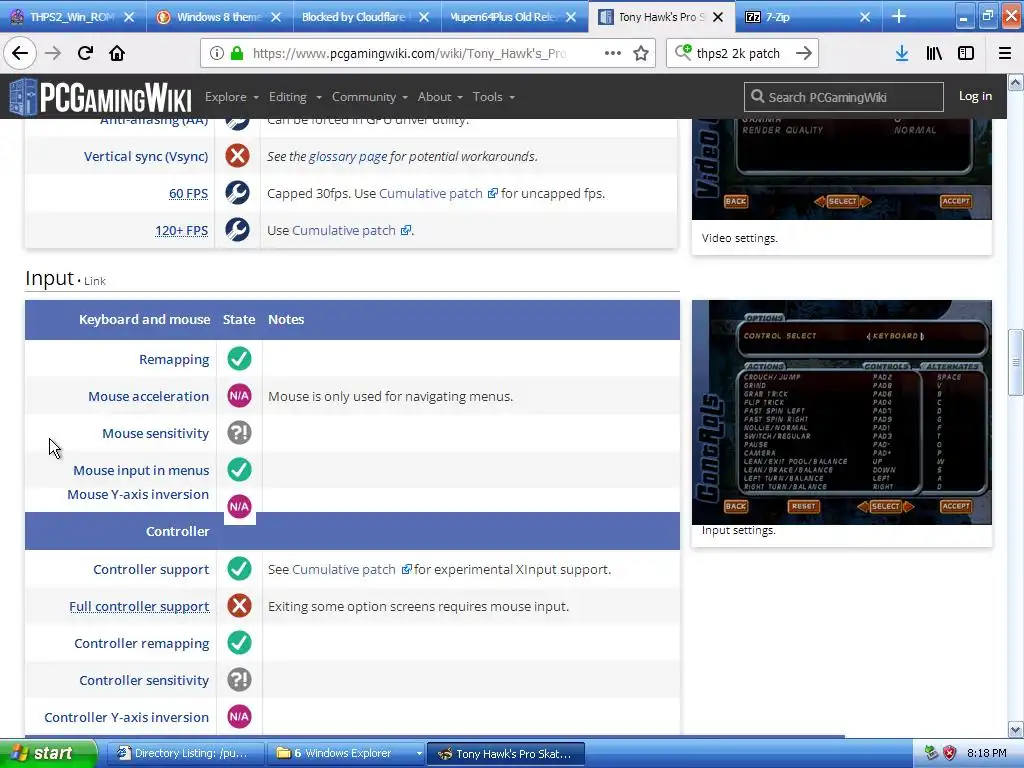Click the URL address bar
Screen dimensions: 1024x768
[428, 53]
